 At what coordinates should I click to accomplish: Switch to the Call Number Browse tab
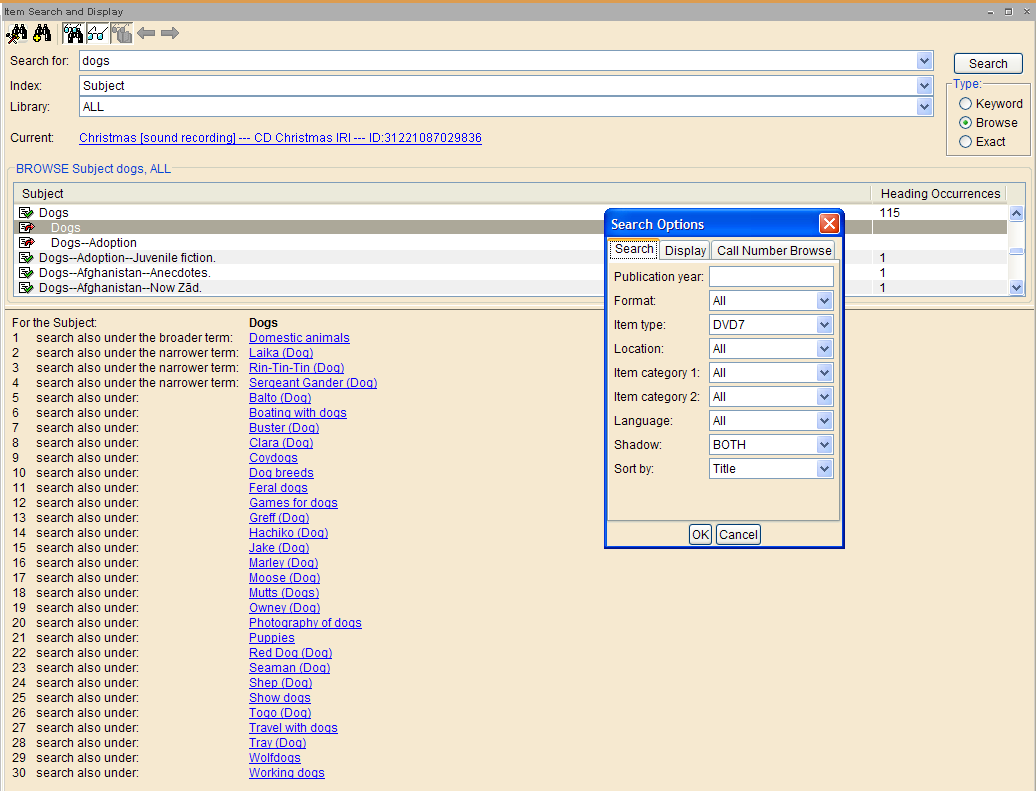(774, 250)
